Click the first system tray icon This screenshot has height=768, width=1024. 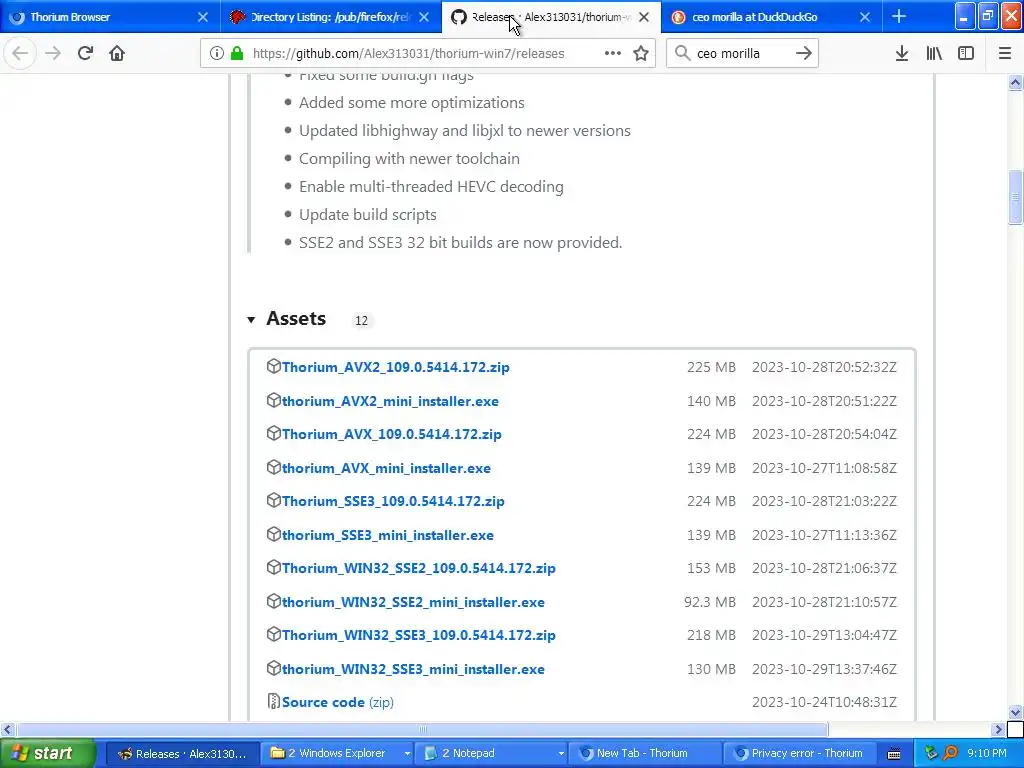(931, 754)
